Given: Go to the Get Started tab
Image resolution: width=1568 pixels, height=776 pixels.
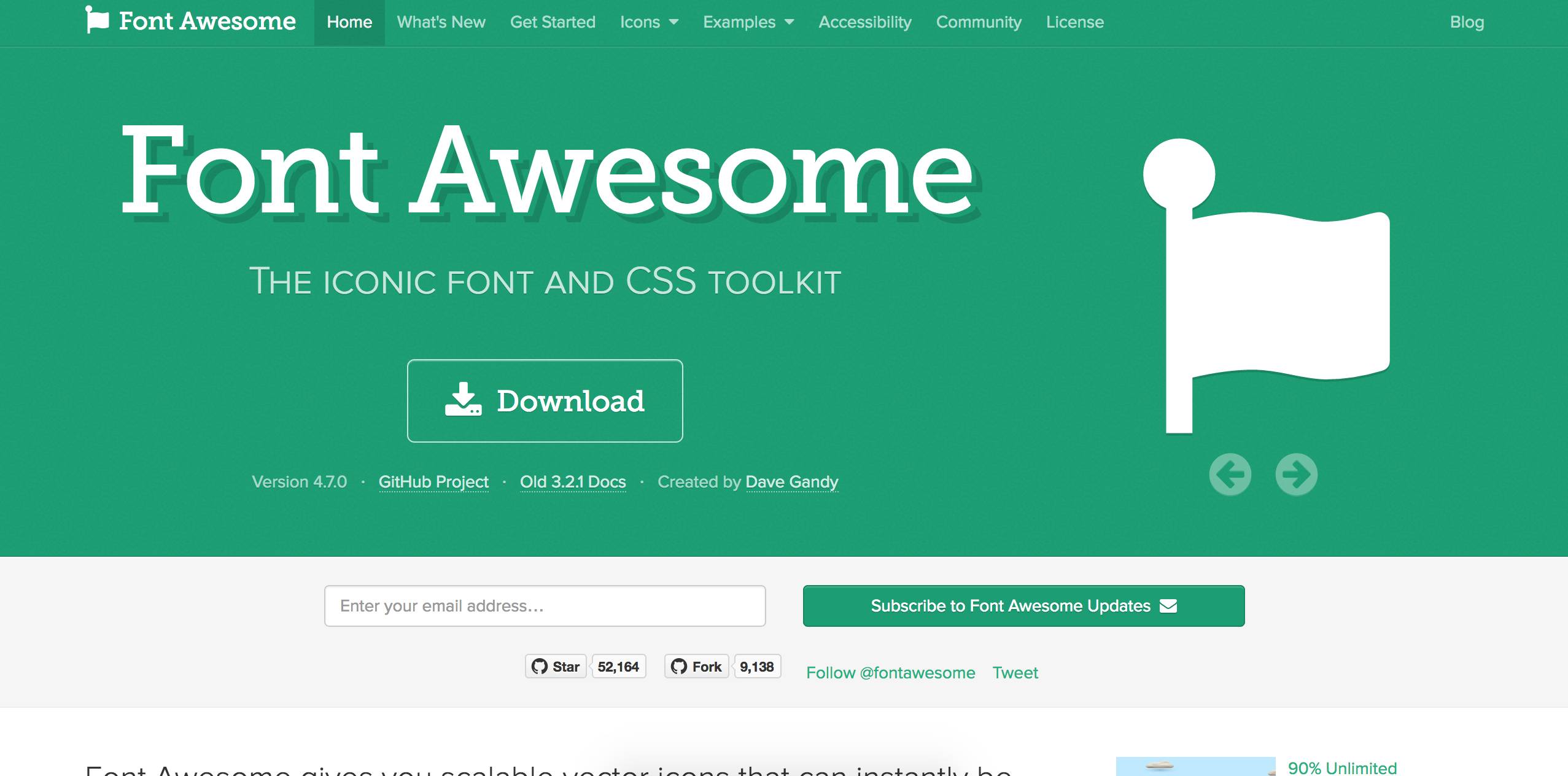Looking at the screenshot, I should click(x=553, y=22).
